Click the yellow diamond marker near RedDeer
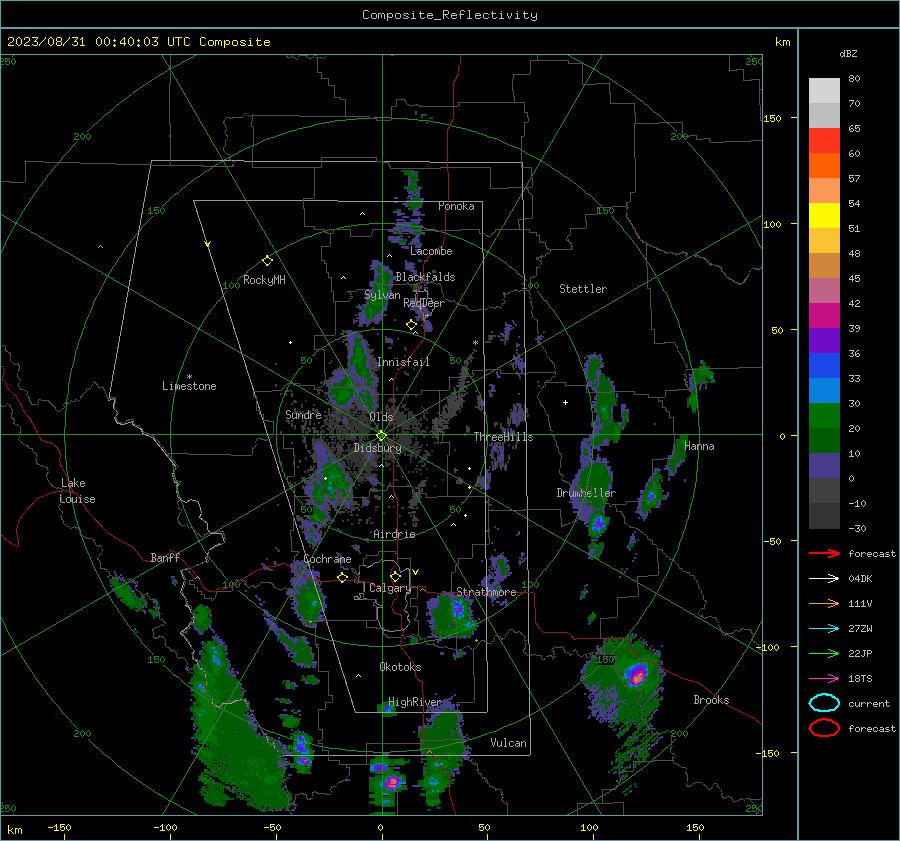This screenshot has height=841, width=900. click(411, 325)
